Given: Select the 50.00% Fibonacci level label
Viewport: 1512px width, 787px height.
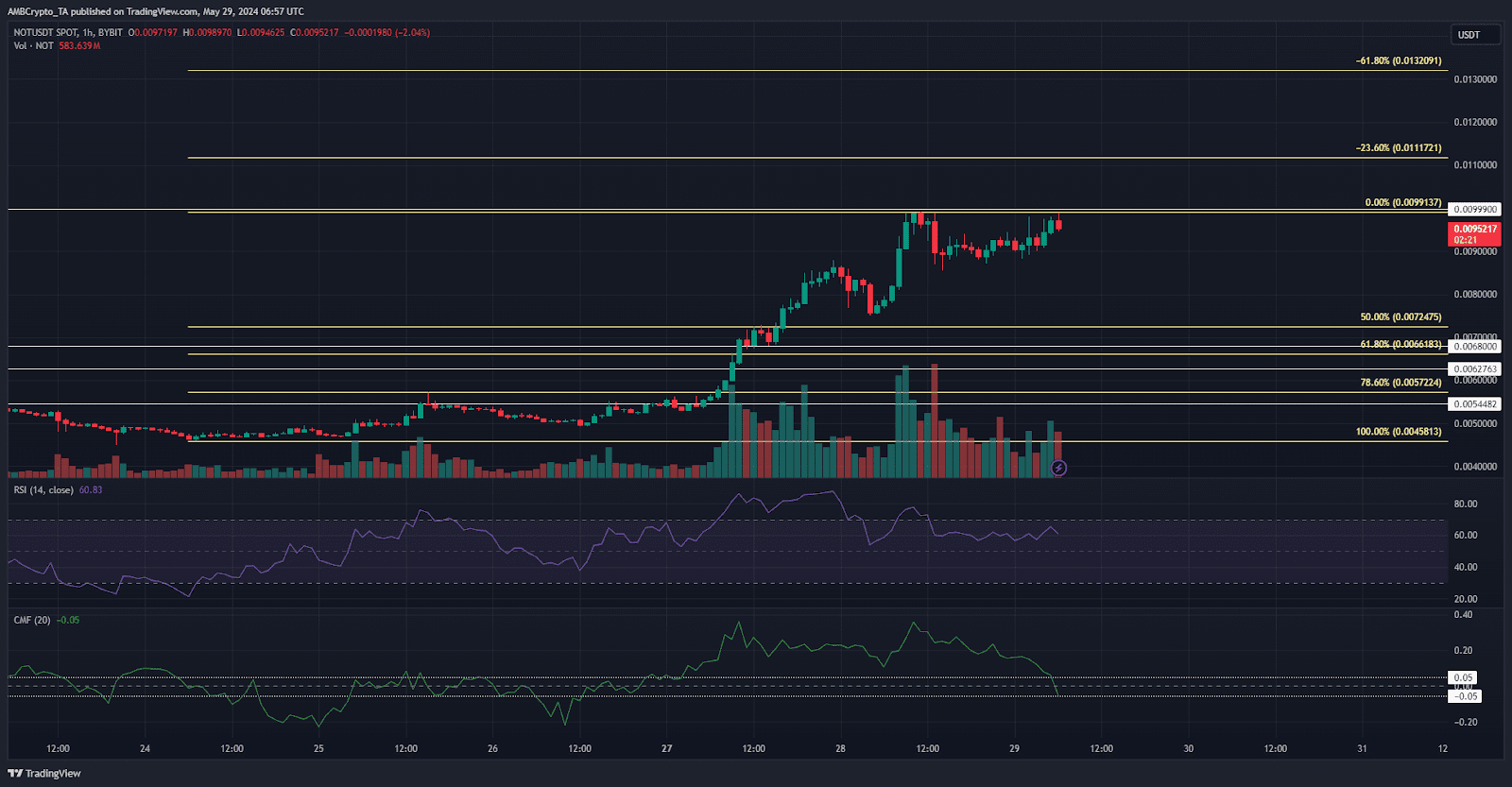Looking at the screenshot, I should point(1400,317).
